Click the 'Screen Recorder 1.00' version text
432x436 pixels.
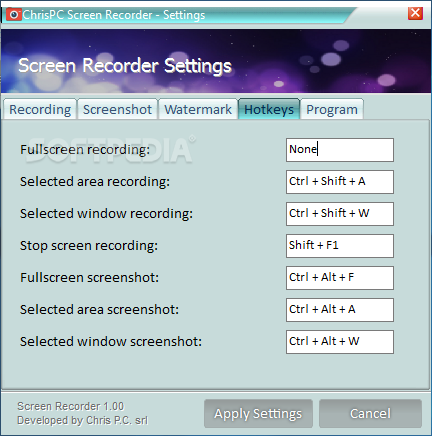71,406
